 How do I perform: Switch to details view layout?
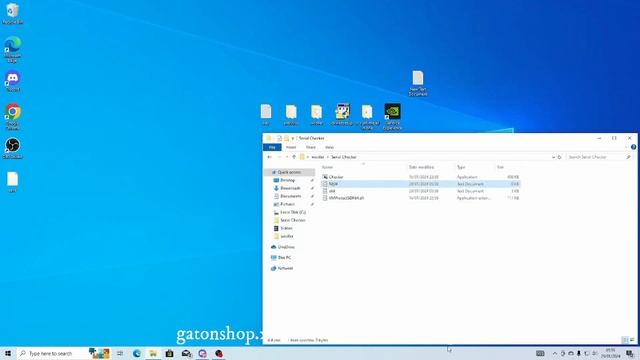(x=625, y=340)
